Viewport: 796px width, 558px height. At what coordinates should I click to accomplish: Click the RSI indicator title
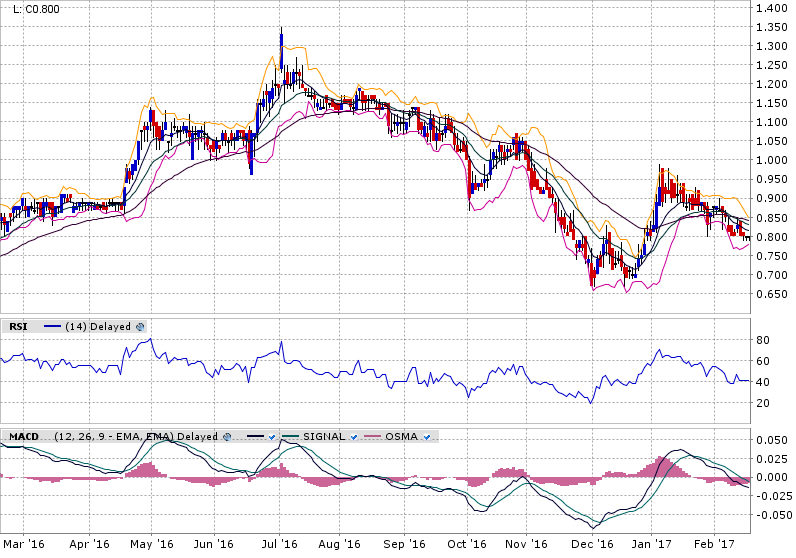coord(18,327)
